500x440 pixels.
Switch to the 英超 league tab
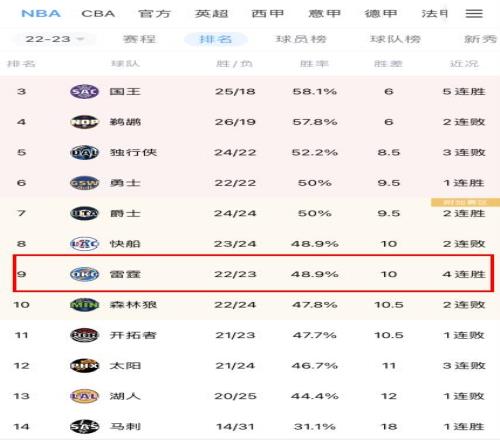click(211, 14)
